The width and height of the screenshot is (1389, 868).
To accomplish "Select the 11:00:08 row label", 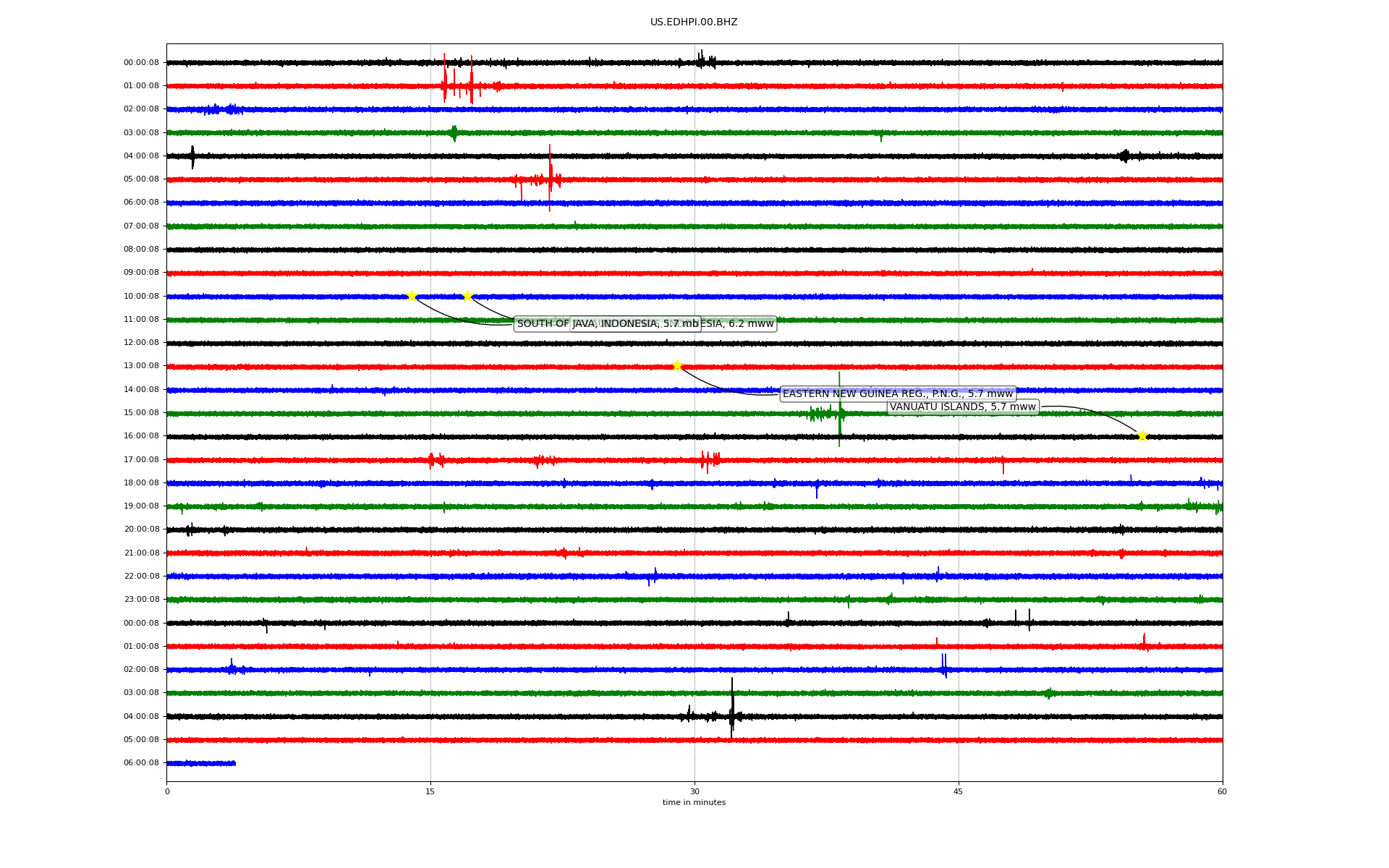I will click(141, 320).
